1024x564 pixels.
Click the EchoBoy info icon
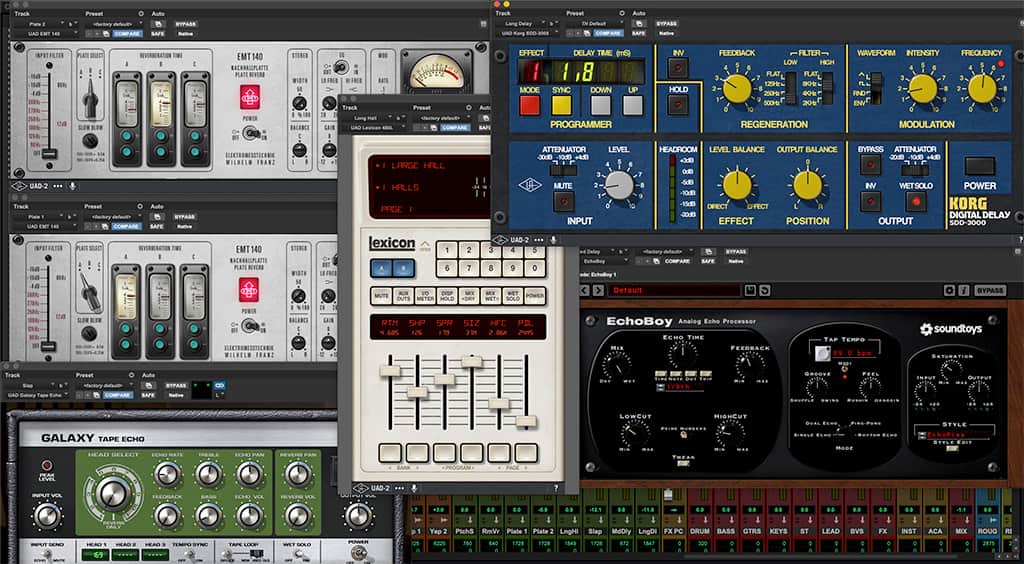[963, 290]
